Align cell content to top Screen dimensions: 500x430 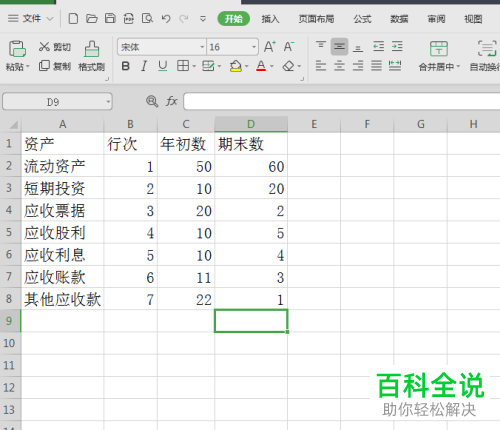click(x=321, y=46)
